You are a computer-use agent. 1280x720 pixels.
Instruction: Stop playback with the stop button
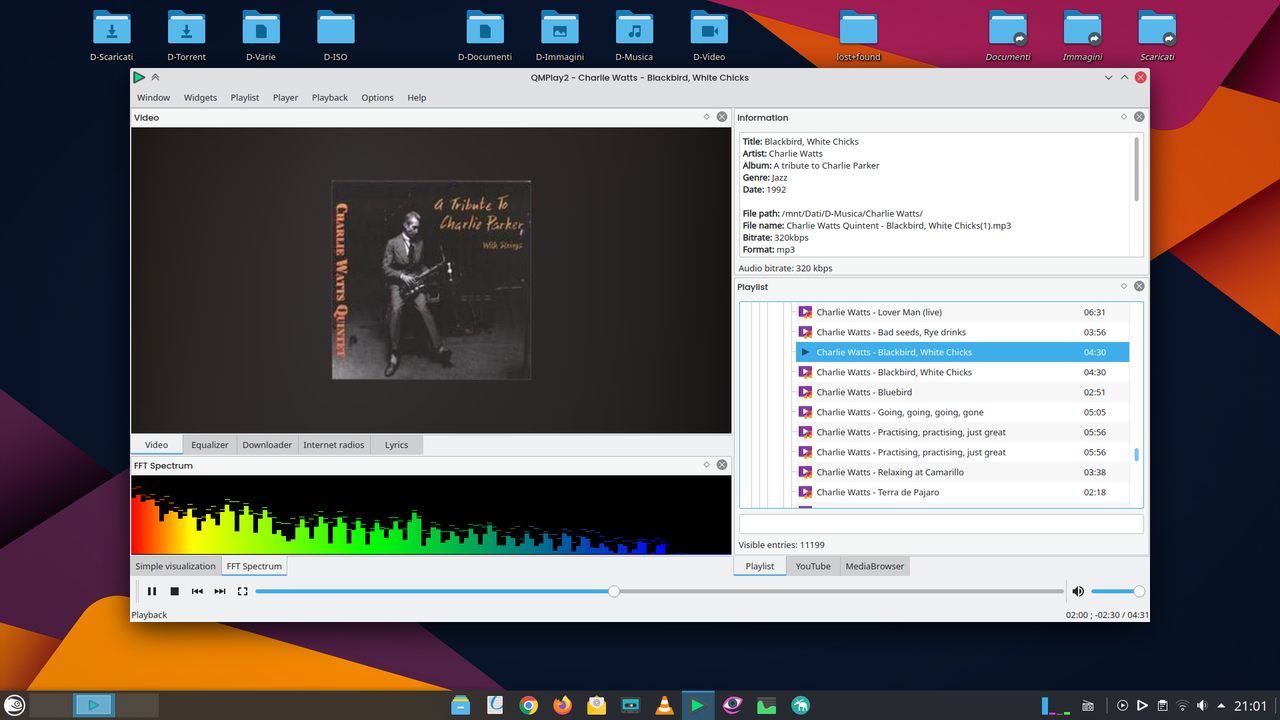pyautogui.click(x=174, y=591)
